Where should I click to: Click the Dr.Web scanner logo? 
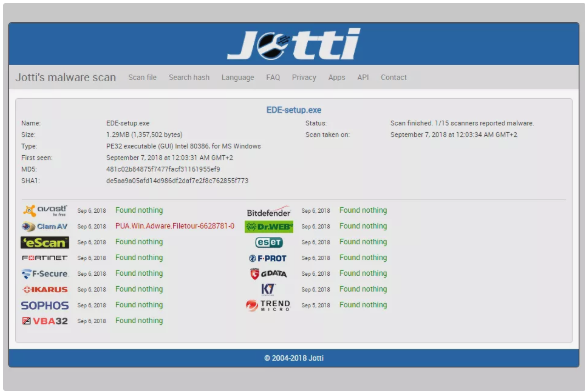269,226
